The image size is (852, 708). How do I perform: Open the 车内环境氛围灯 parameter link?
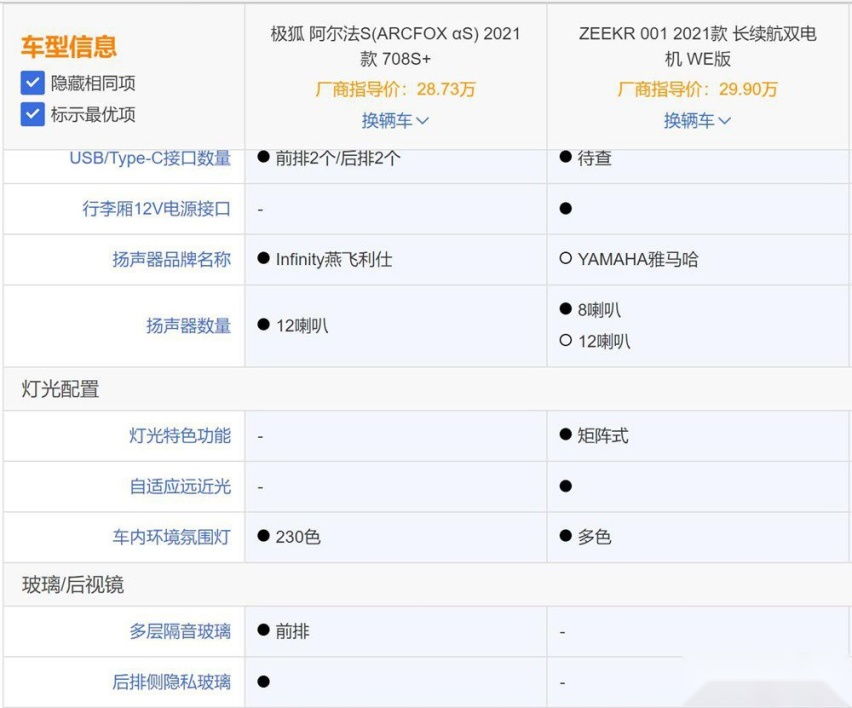click(x=172, y=537)
